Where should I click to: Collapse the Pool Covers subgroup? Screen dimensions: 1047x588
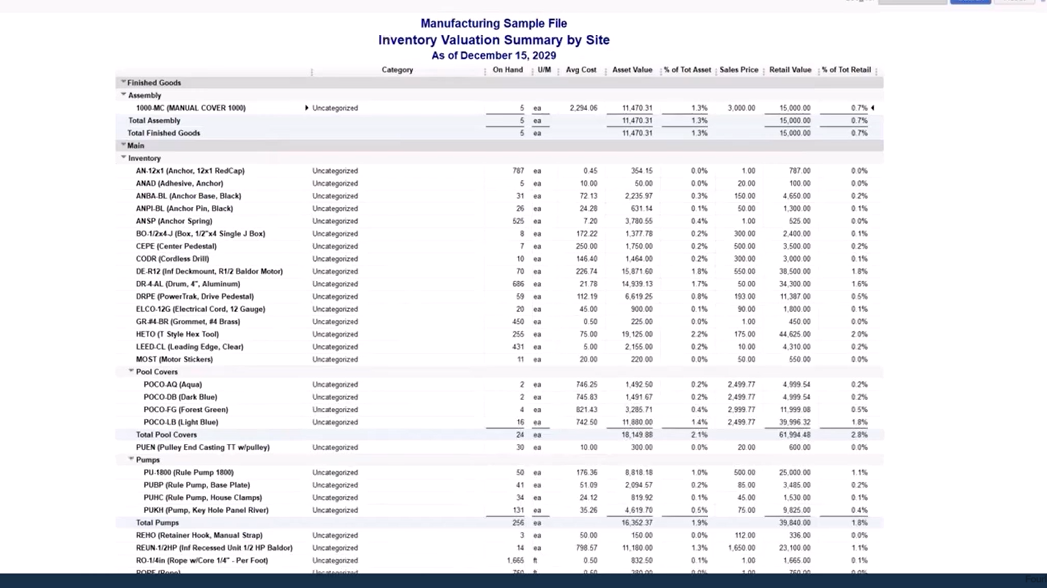click(131, 372)
